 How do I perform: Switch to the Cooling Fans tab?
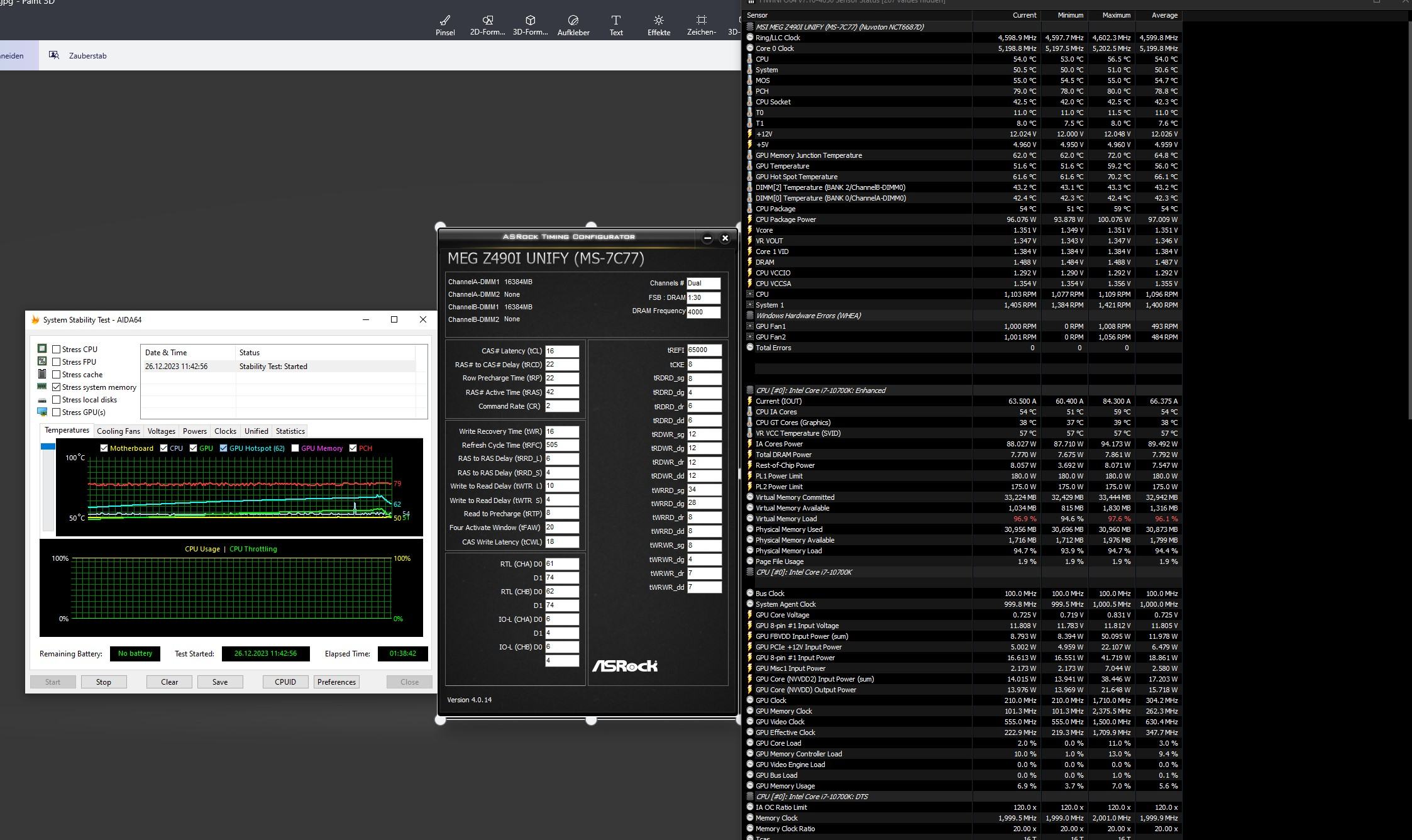tap(118, 431)
